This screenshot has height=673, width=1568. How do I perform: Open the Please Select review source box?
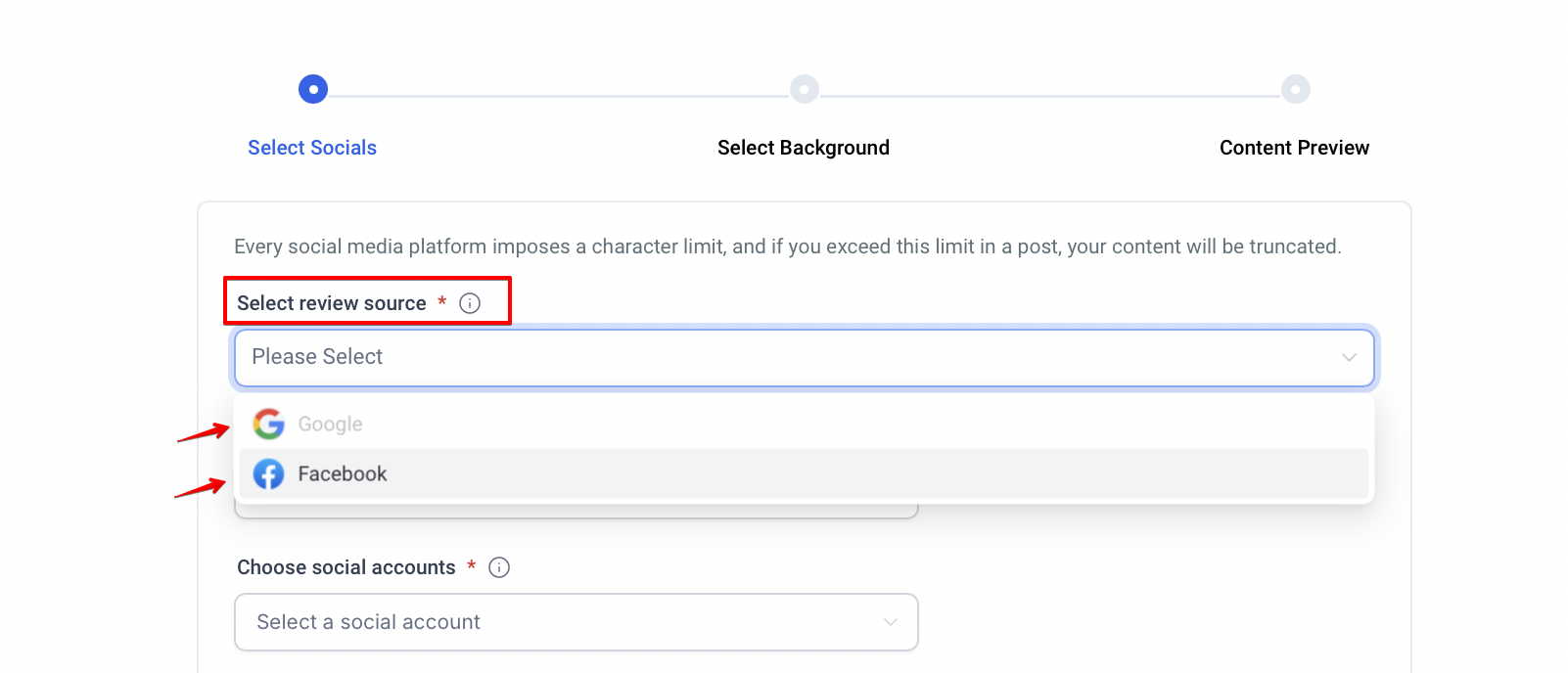783,358
